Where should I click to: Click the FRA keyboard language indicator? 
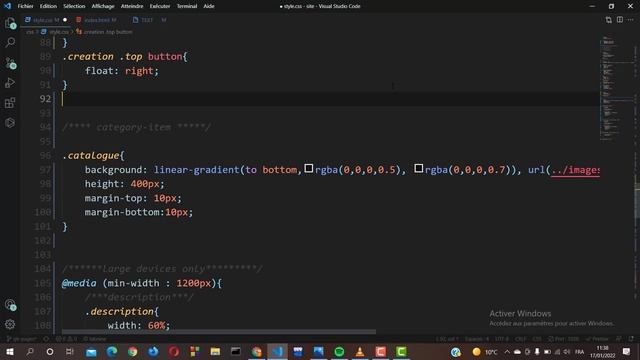(x=579, y=352)
